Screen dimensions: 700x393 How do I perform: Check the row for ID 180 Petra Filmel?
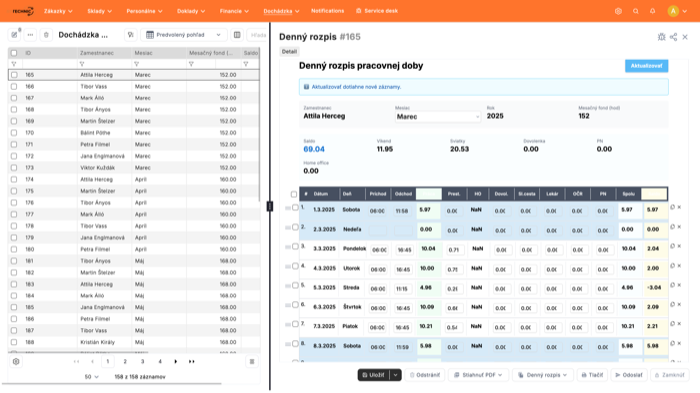(14, 249)
